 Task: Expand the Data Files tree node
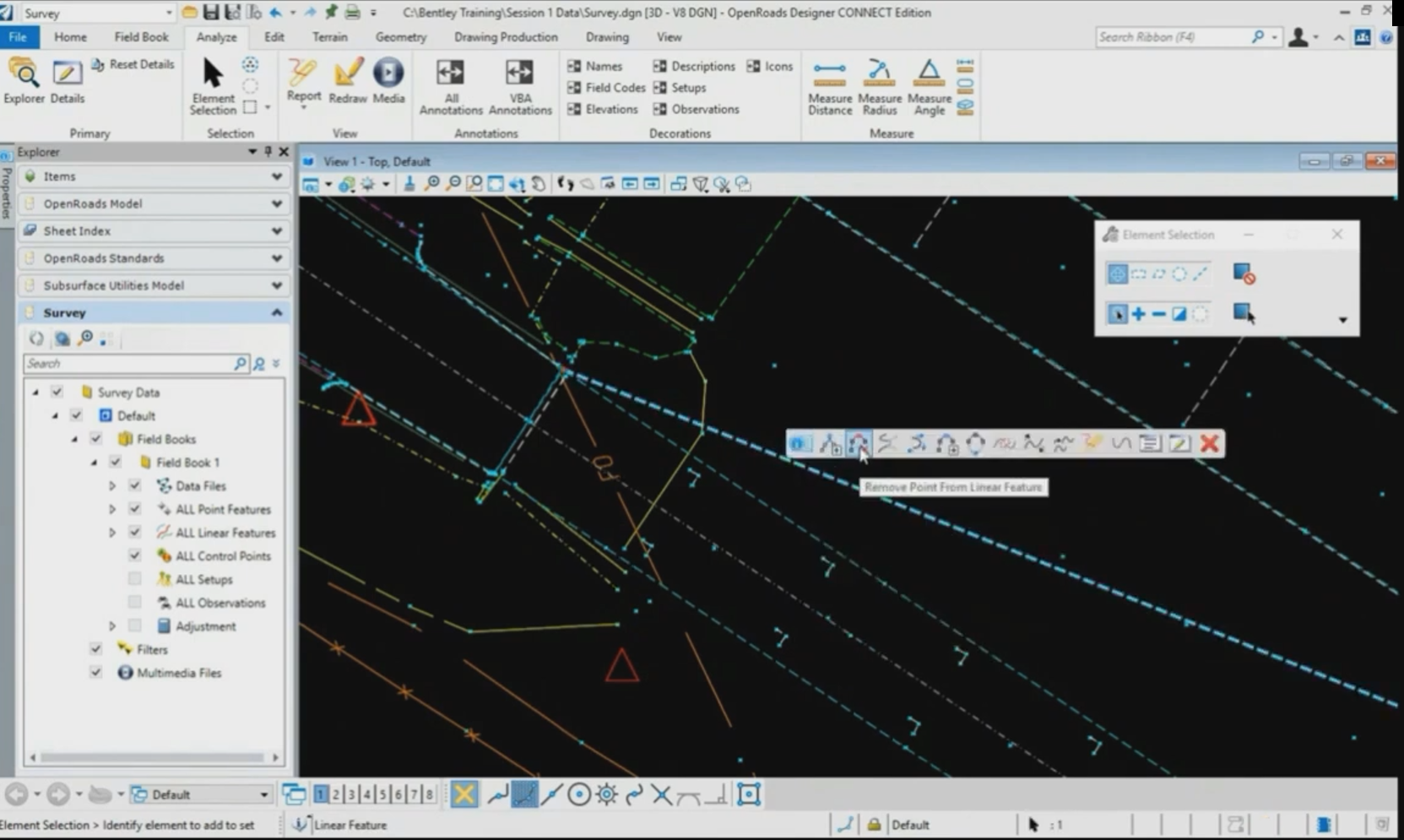[x=111, y=486]
